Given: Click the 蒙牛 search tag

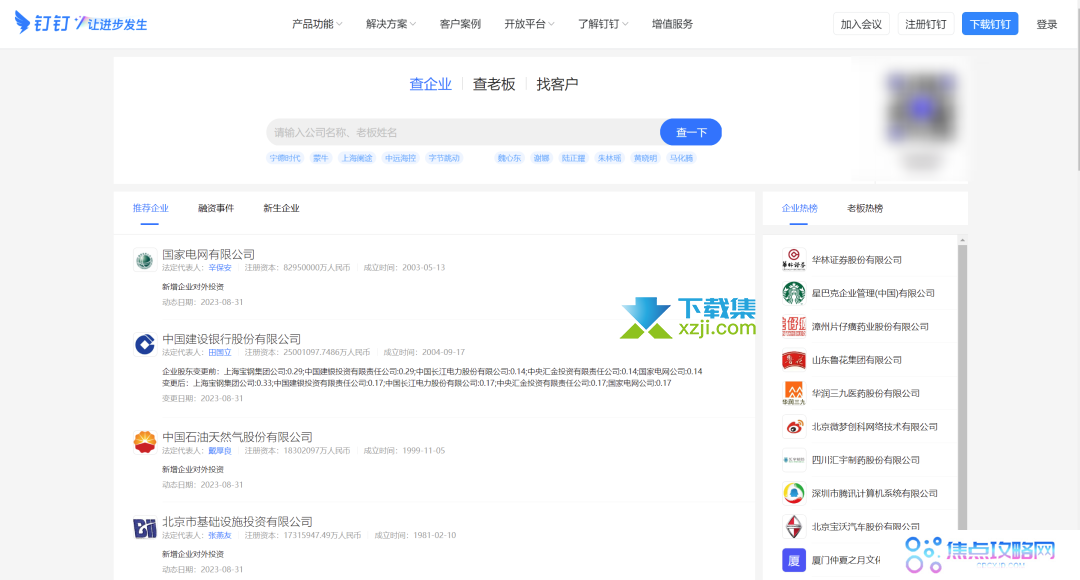Looking at the screenshot, I should 320,158.
